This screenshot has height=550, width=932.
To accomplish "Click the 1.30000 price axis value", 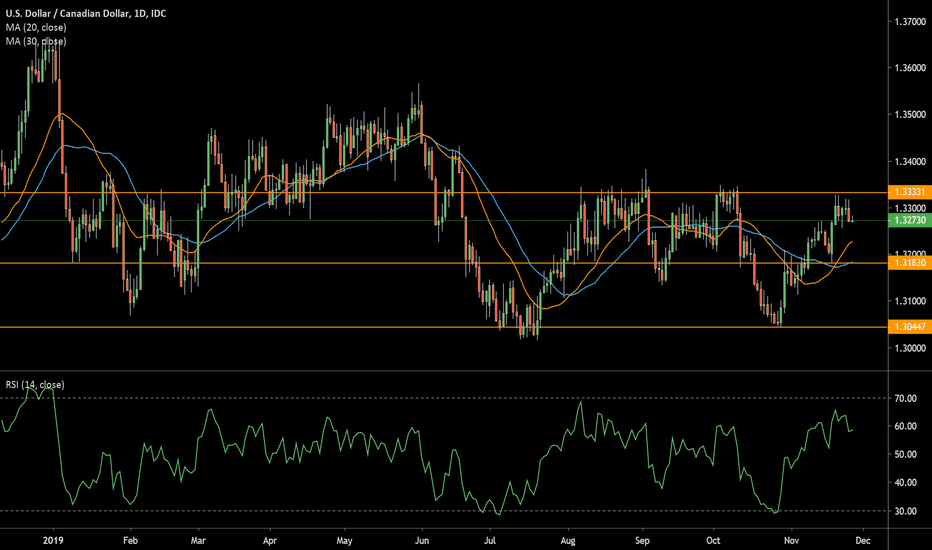I will tap(910, 348).
